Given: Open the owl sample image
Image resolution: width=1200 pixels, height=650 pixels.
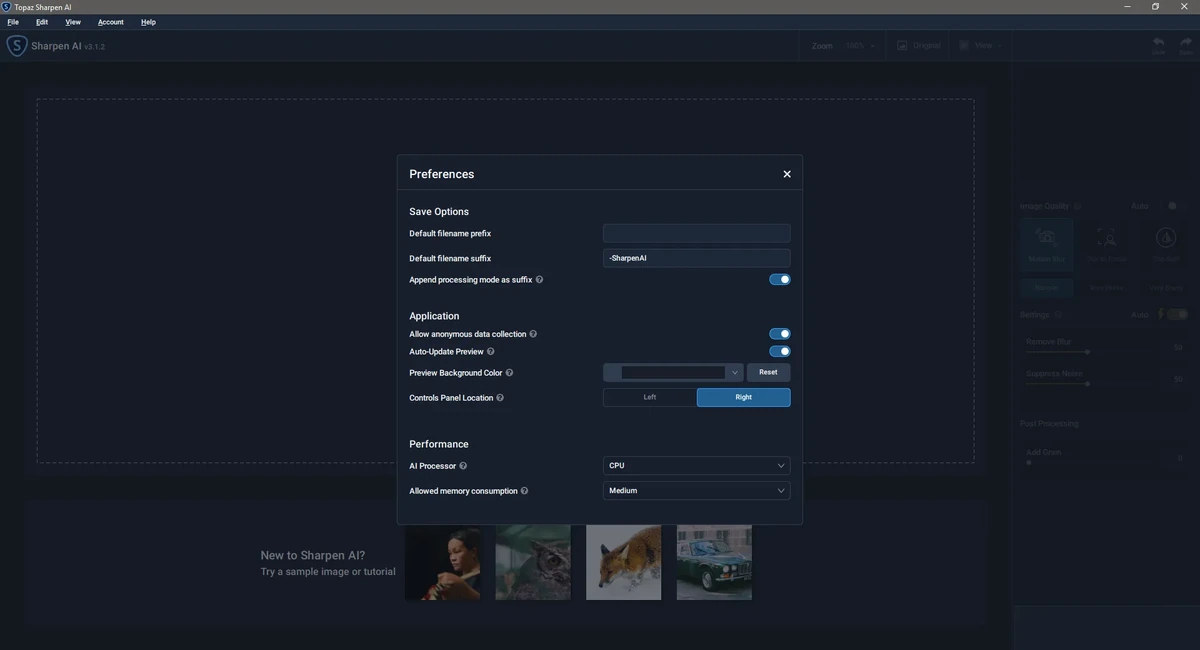Looking at the screenshot, I should pyautogui.click(x=533, y=563).
